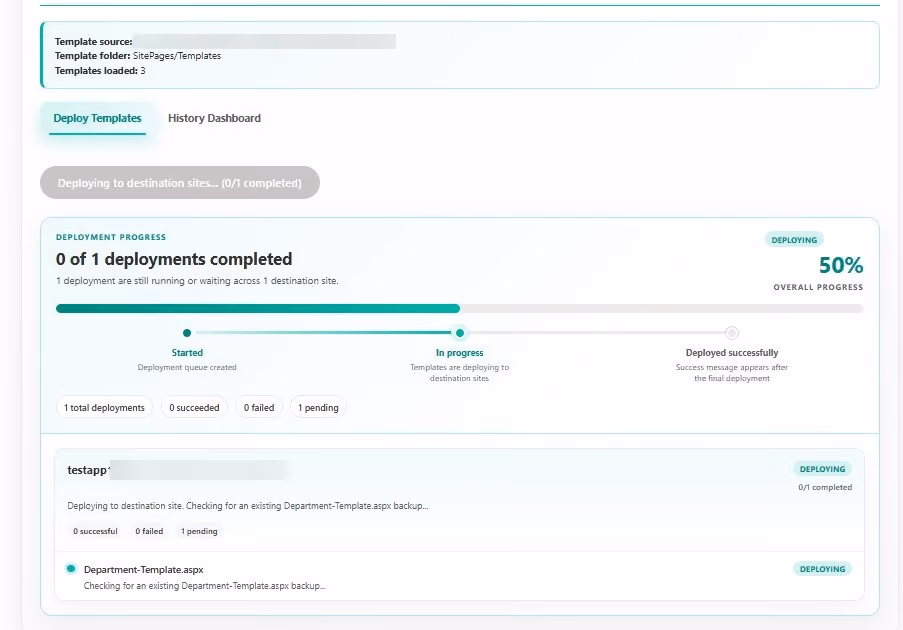
Task: Click the DEPLOYING badge for Department-Template.aspx
Action: [x=822, y=569]
